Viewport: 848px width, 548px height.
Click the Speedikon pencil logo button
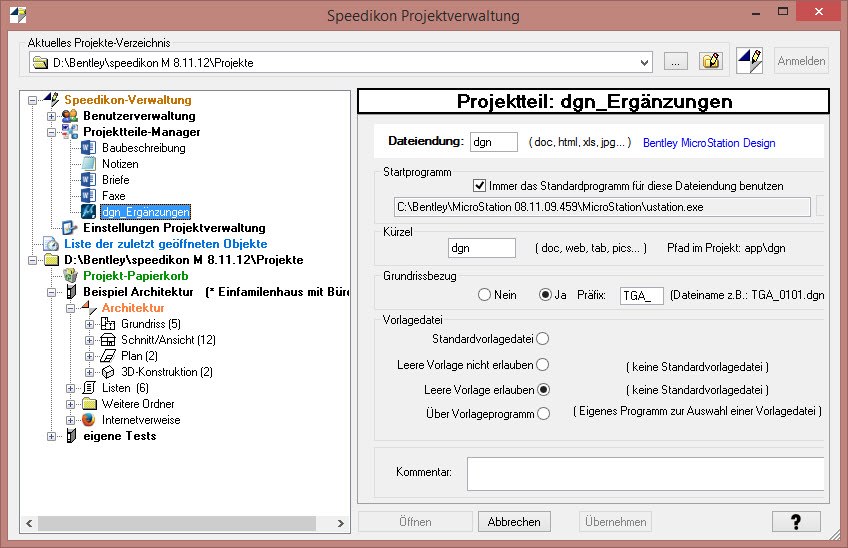click(750, 61)
